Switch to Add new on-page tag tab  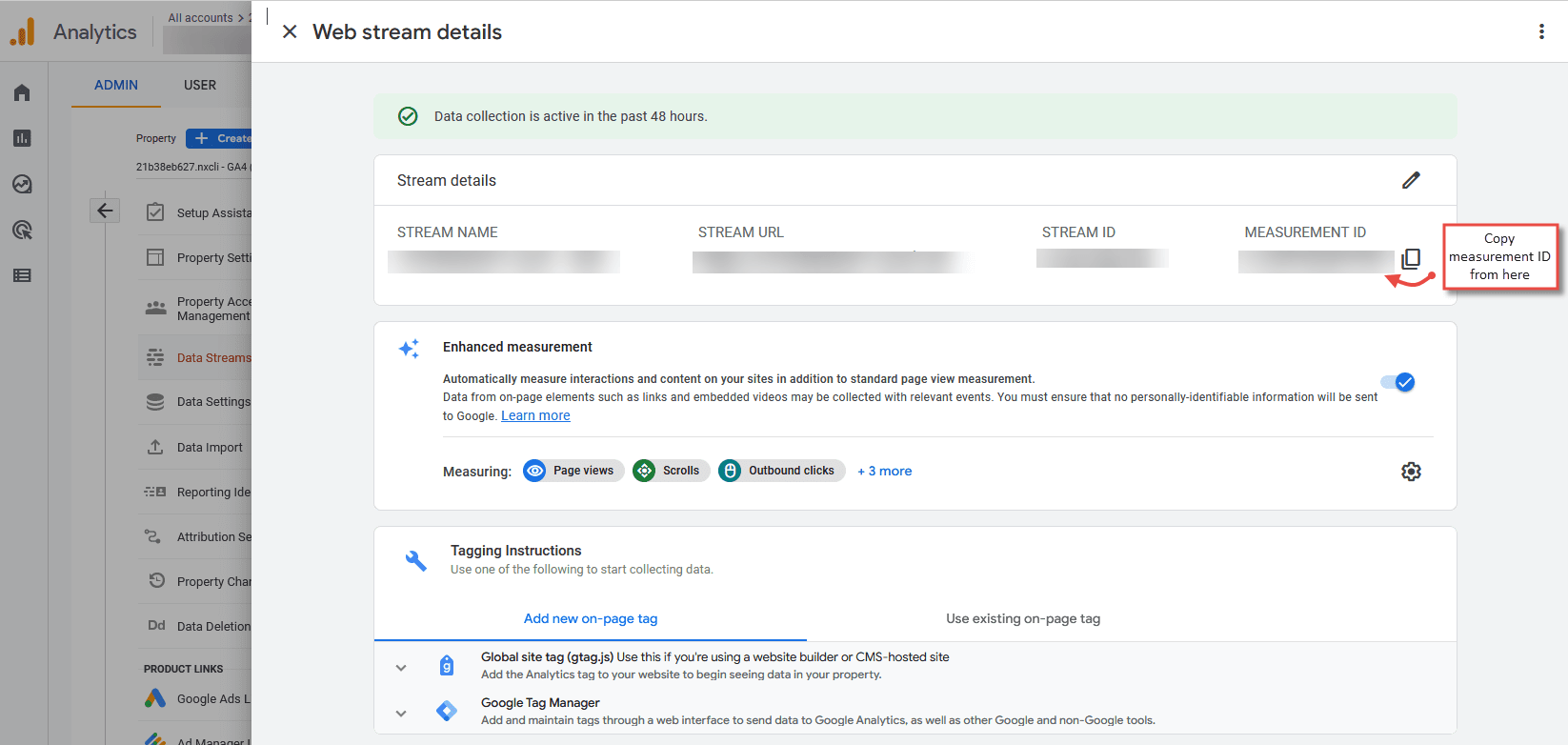(591, 618)
